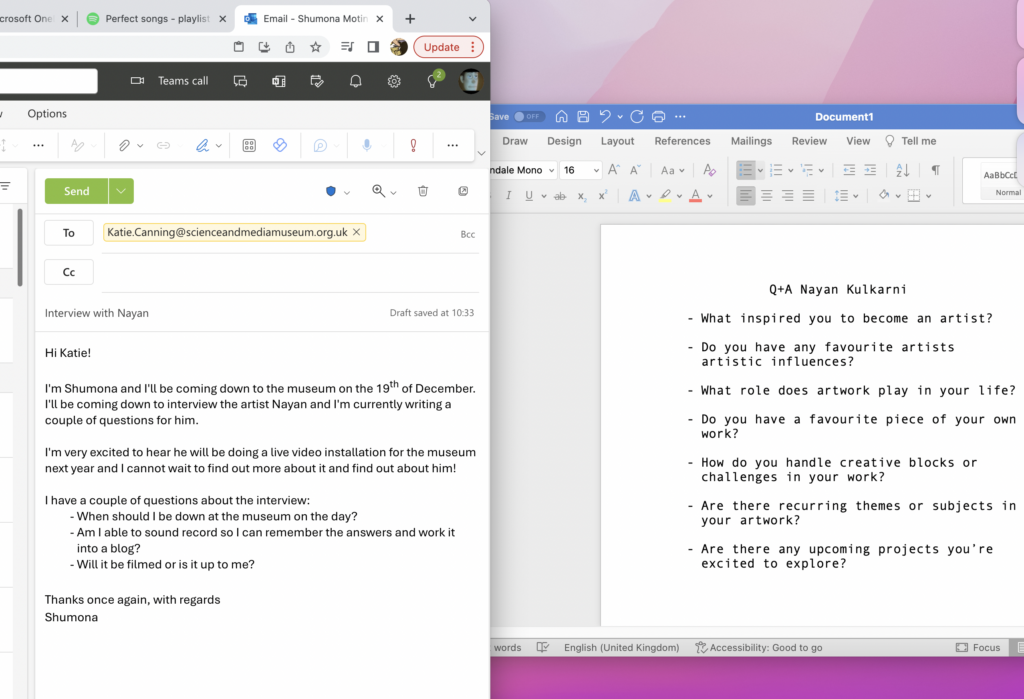This screenshot has height=699, width=1024.
Task: Expand the Send options dropdown arrow
Action: tap(121, 191)
